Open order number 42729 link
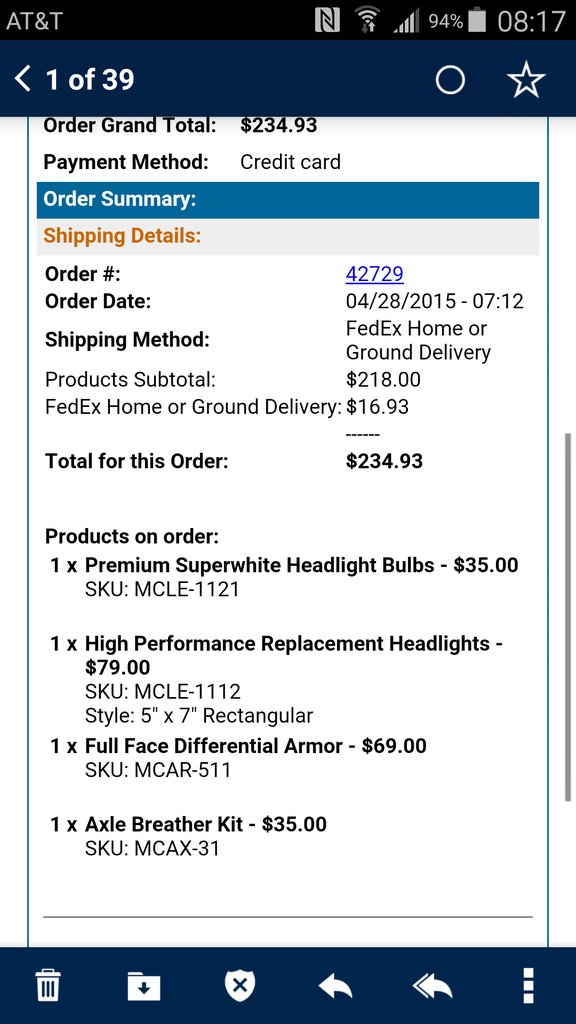The image size is (576, 1024). 374,274
